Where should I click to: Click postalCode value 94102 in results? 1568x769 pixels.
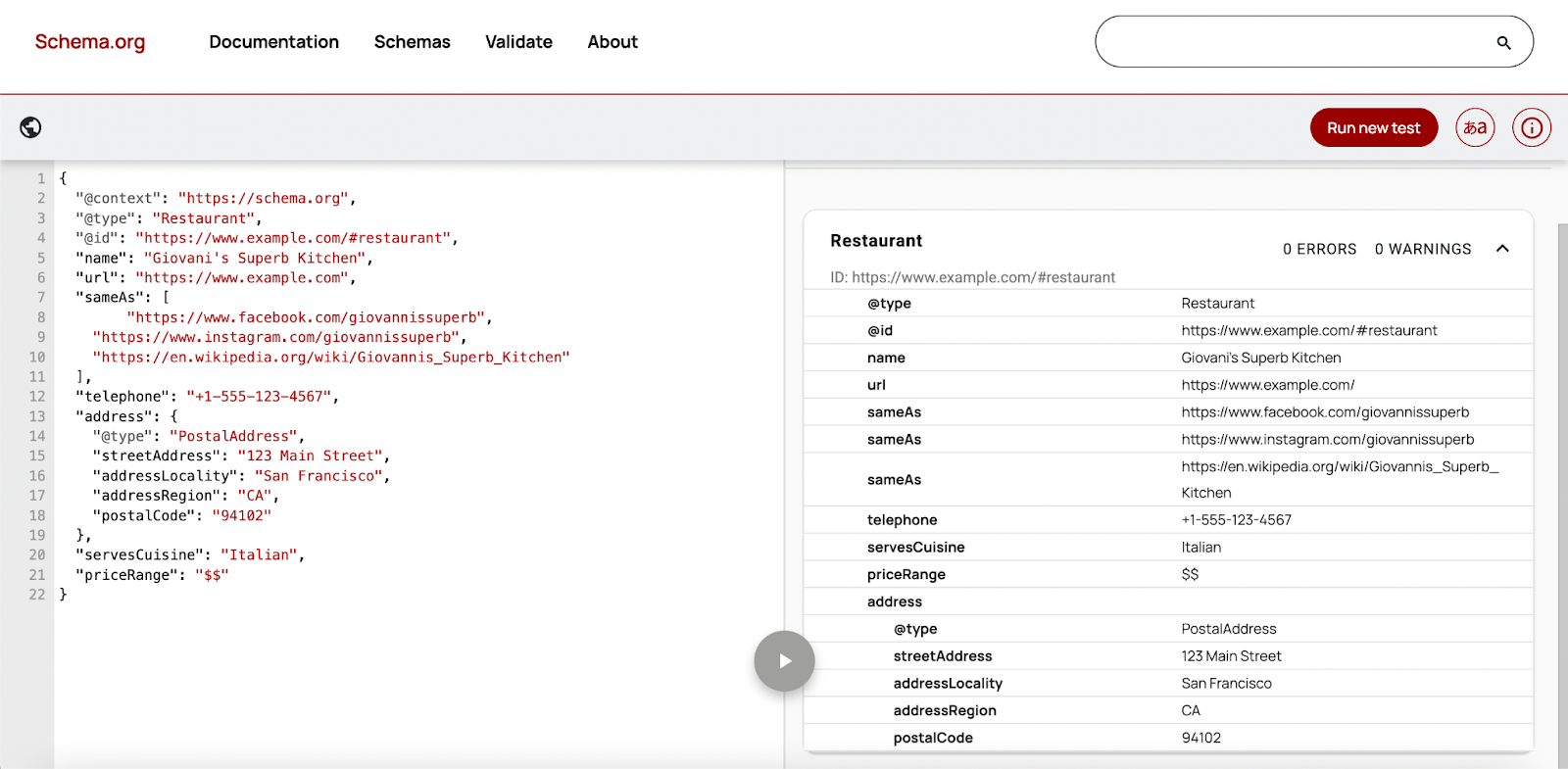(x=1201, y=739)
